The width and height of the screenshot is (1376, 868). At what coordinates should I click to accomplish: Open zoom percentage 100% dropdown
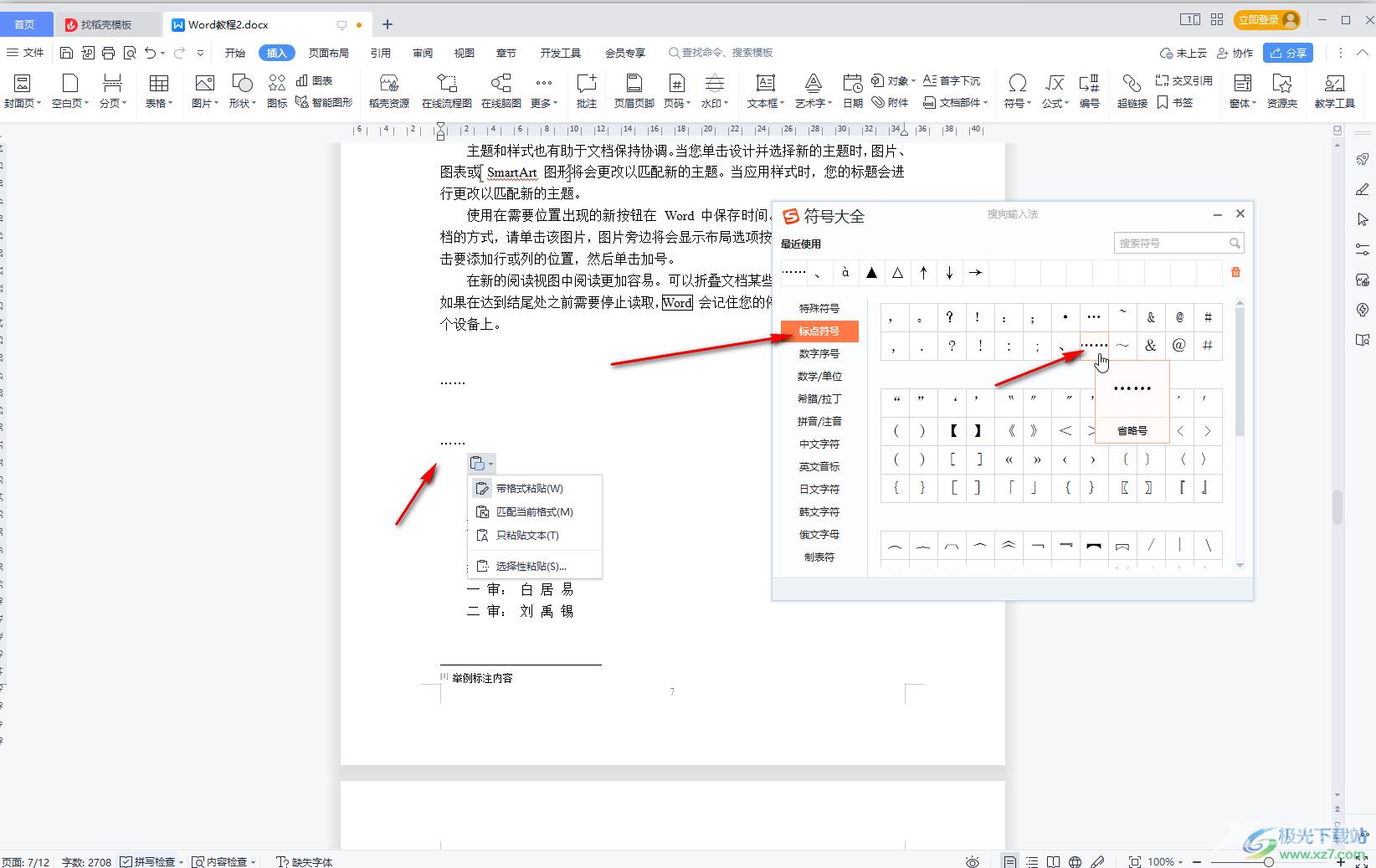tap(1165, 861)
